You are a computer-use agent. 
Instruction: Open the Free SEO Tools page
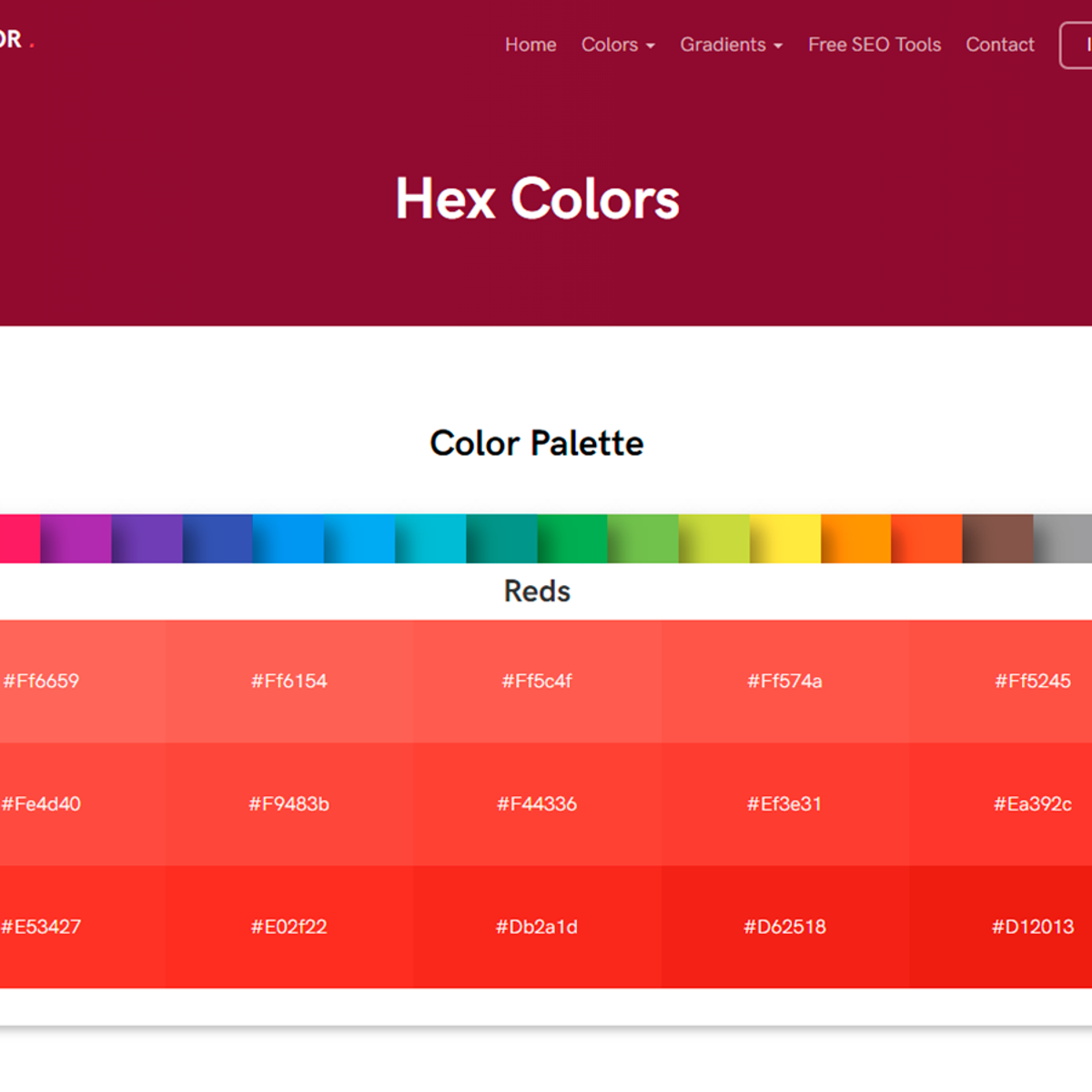[x=874, y=45]
